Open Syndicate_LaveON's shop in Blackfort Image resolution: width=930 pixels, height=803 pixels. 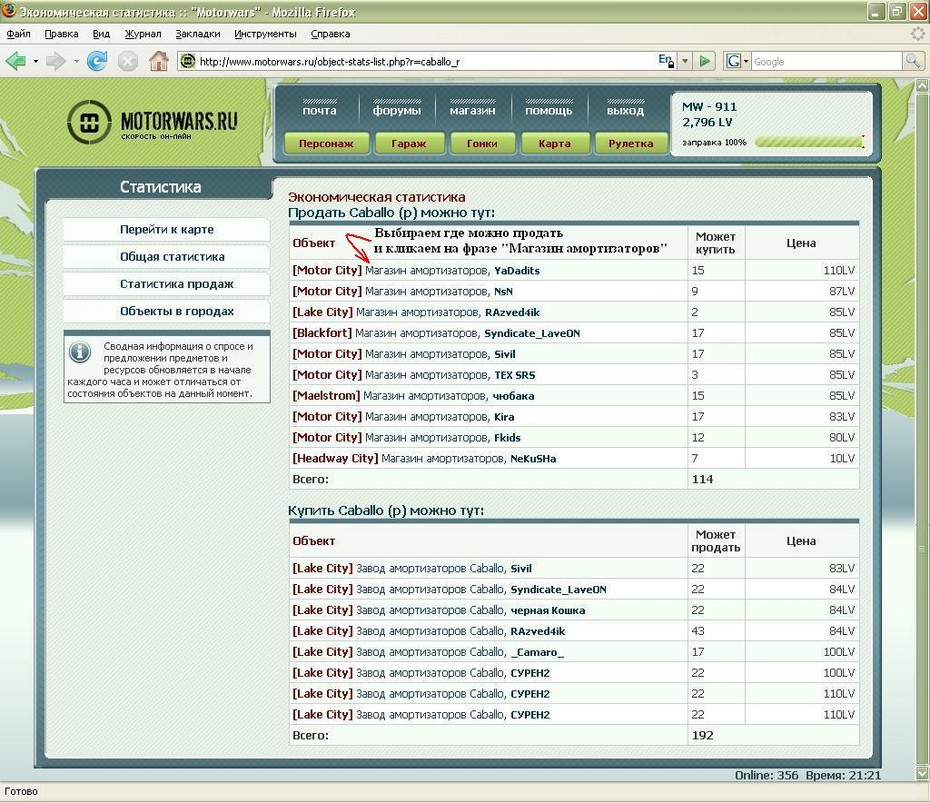pyautogui.click(x=418, y=333)
